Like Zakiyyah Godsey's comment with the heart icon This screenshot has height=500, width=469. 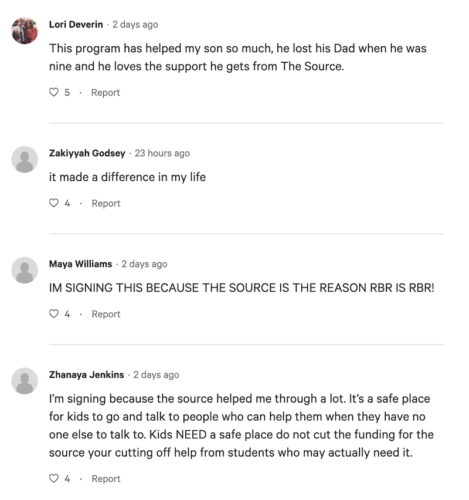coord(54,203)
